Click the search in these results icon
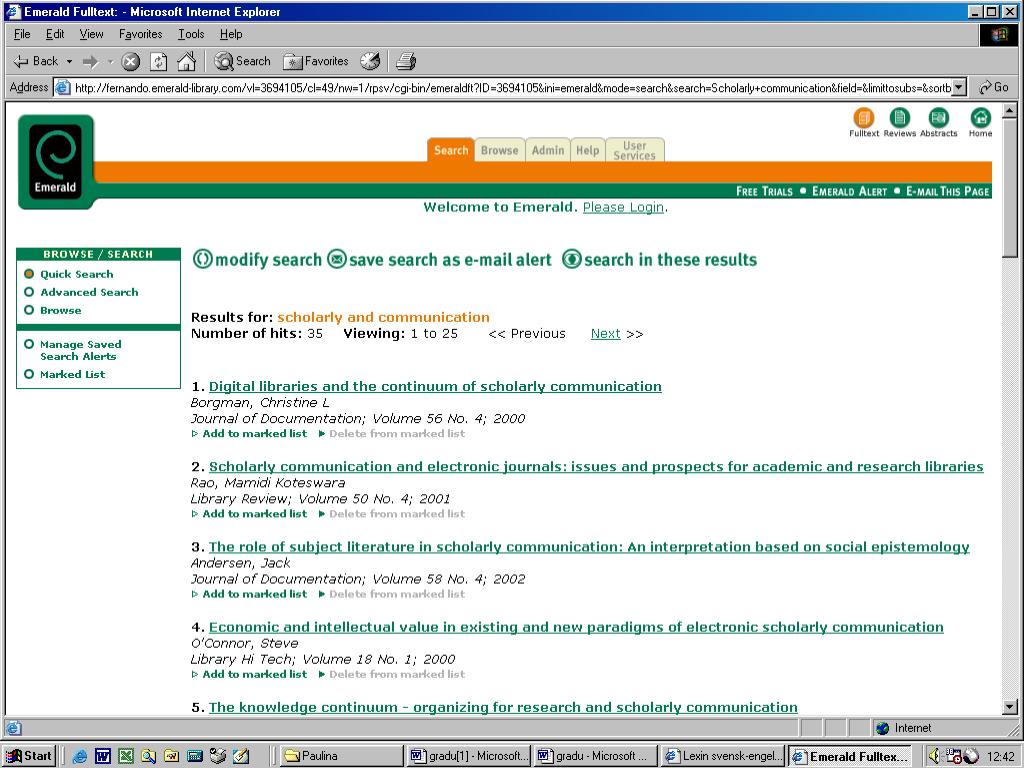 click(x=571, y=259)
